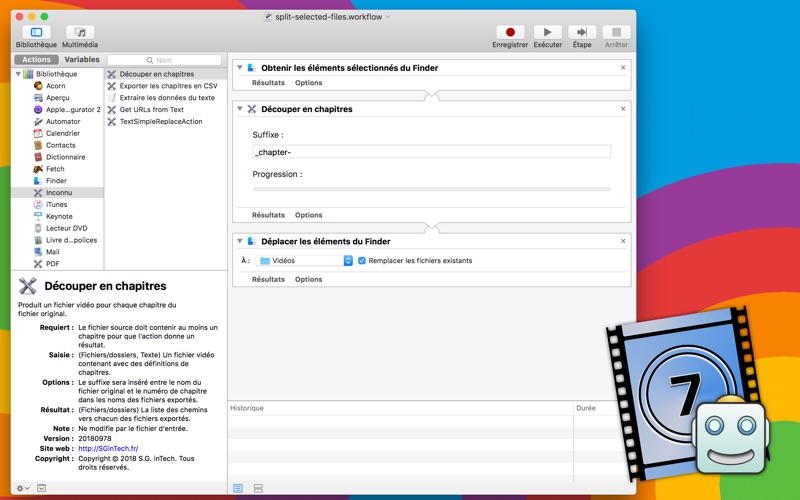Collapse the Bibliothèque tree triangle
The height and width of the screenshot is (500, 800).
18,74
